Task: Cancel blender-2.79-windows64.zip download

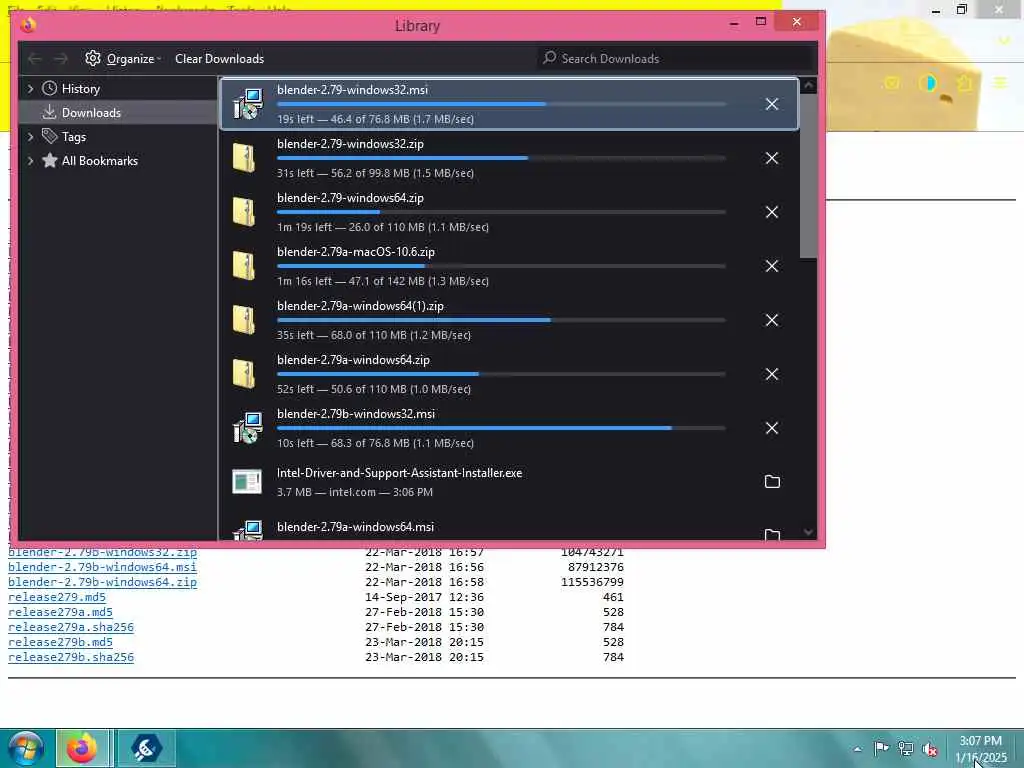Action: 771,212
